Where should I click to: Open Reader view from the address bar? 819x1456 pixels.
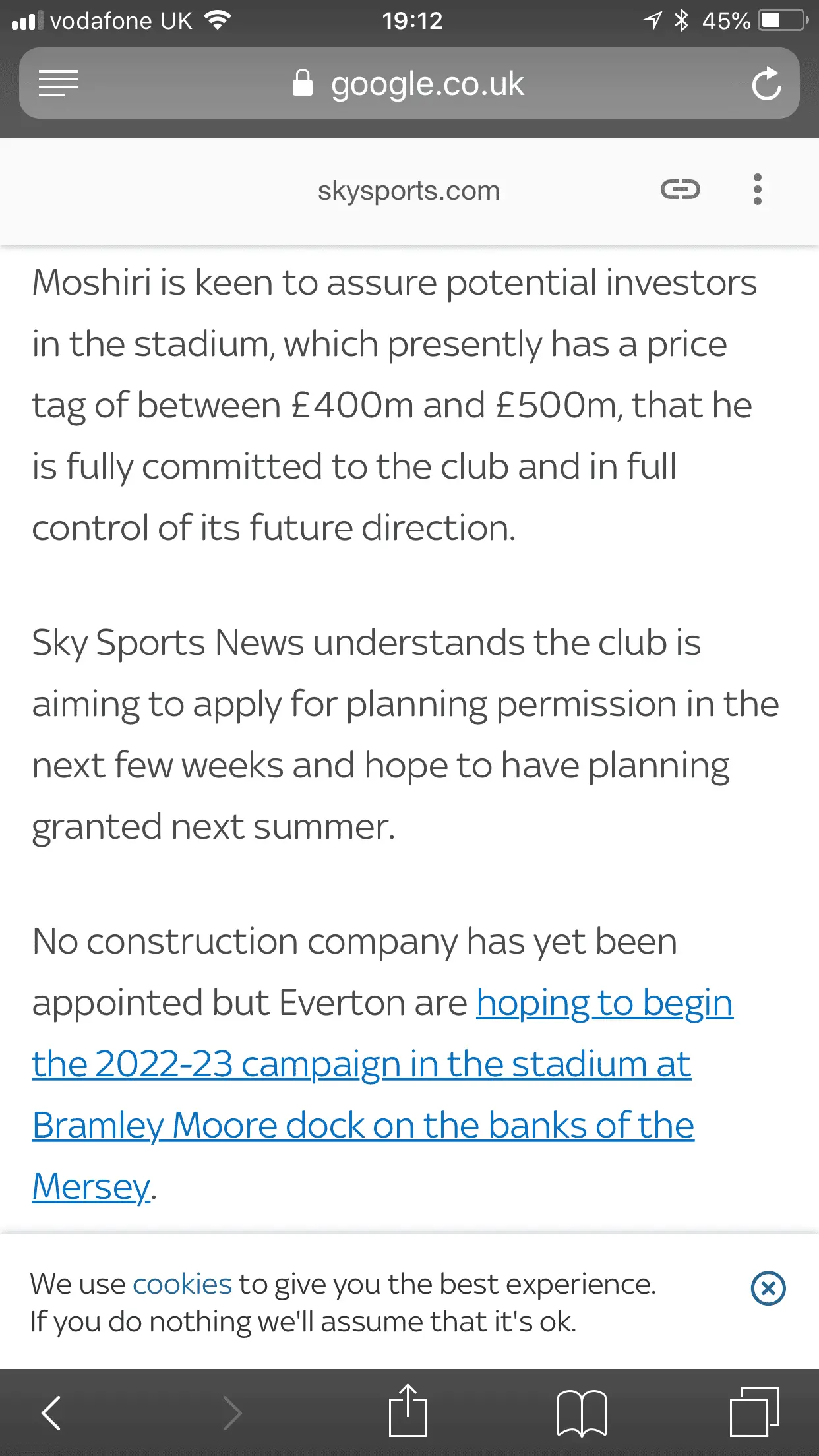tap(59, 84)
